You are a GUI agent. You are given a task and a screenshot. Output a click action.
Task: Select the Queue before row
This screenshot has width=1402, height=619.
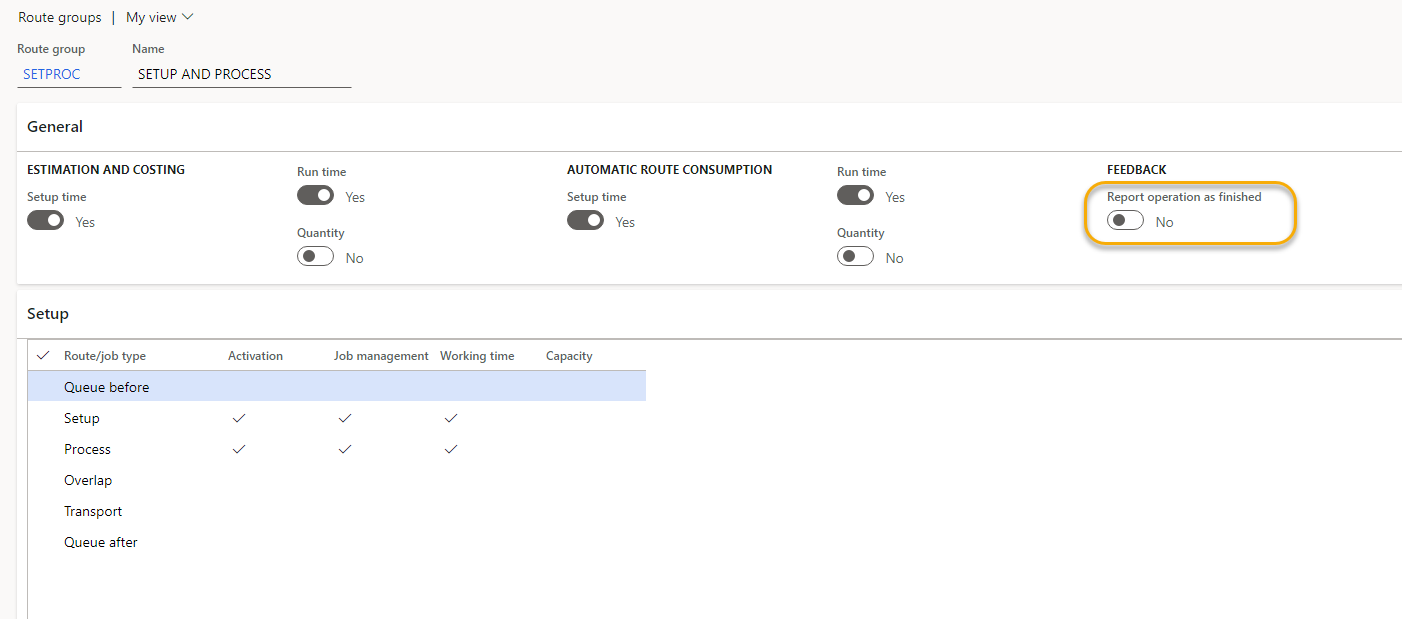[x=106, y=387]
